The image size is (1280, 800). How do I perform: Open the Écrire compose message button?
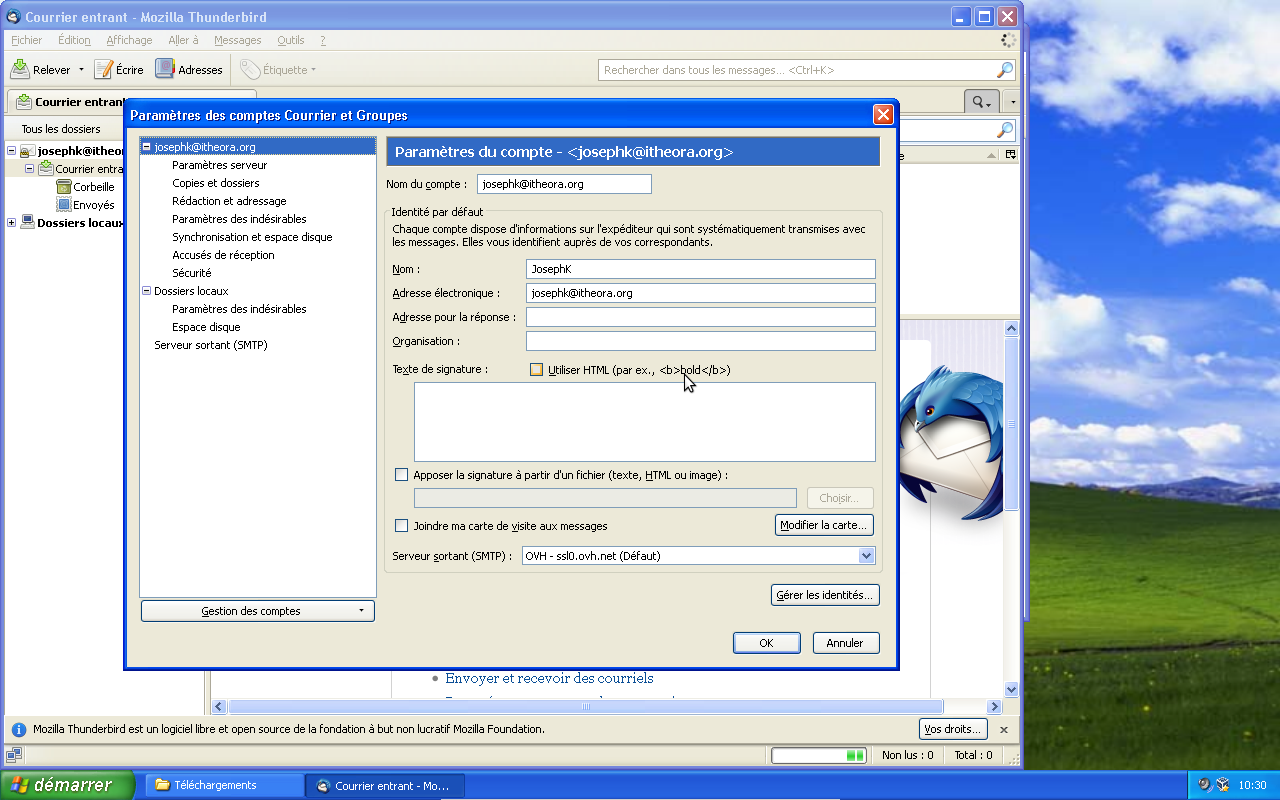click(x=119, y=70)
